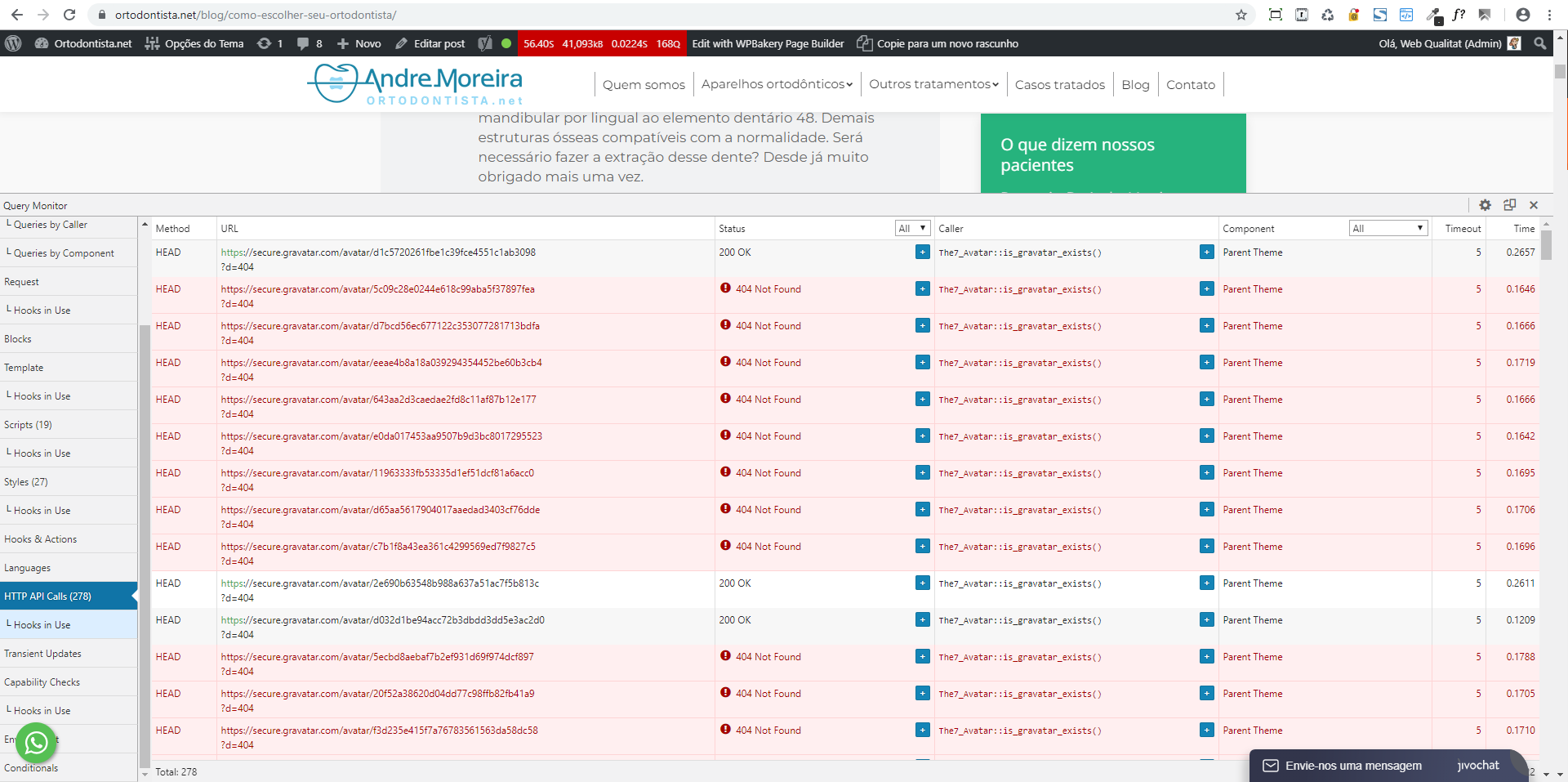Open Query Monitor settings gear
This screenshot has width=1568, height=782.
(x=1485, y=205)
